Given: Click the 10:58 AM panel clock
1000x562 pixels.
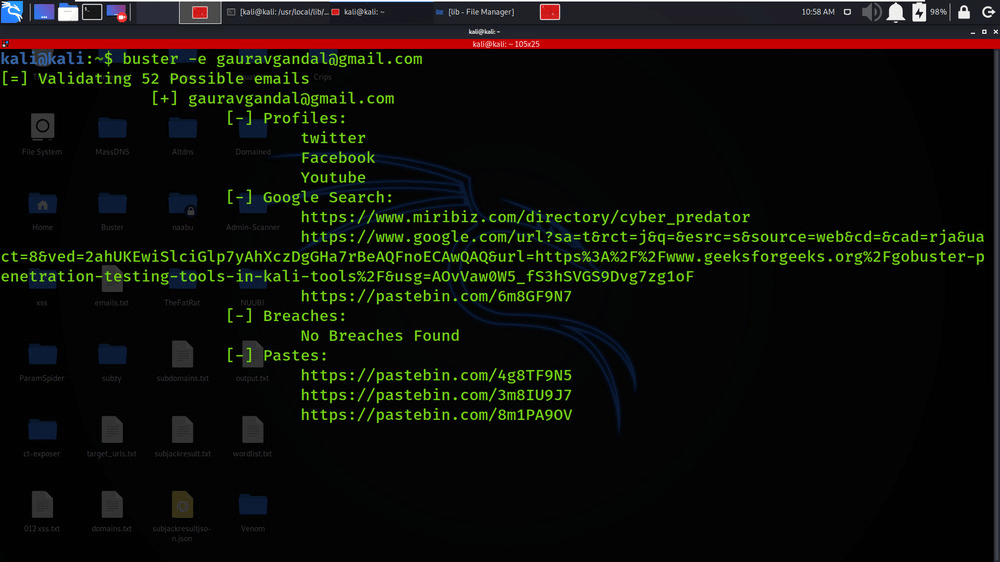Looking at the screenshot, I should click(818, 12).
